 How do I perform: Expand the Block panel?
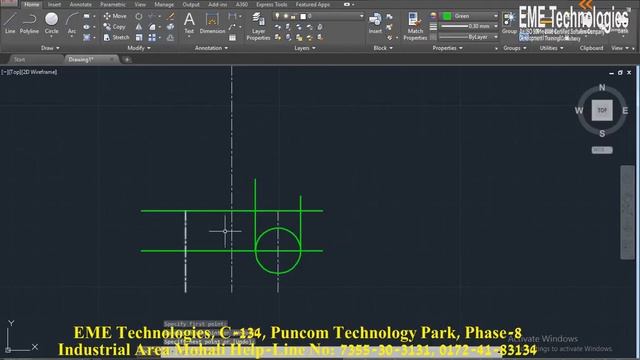(383, 48)
